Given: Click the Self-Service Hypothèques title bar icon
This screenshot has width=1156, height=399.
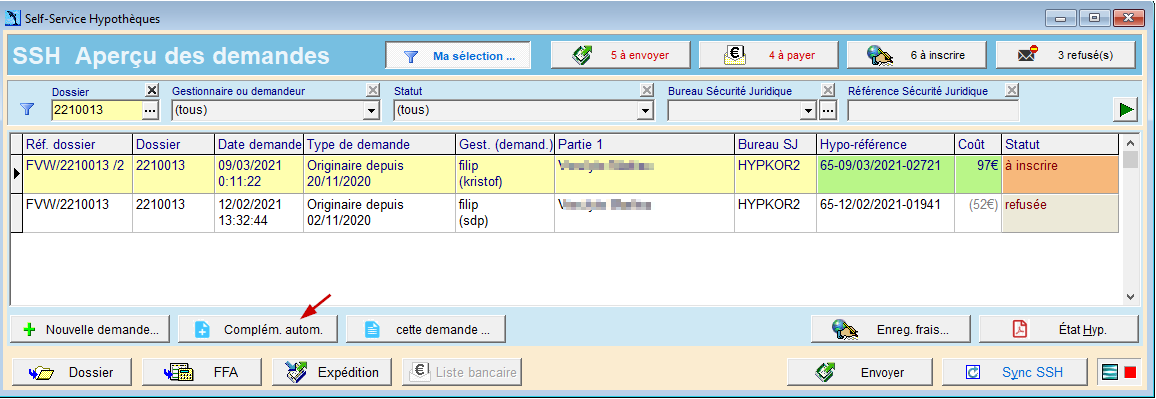Looking at the screenshot, I should (13, 18).
